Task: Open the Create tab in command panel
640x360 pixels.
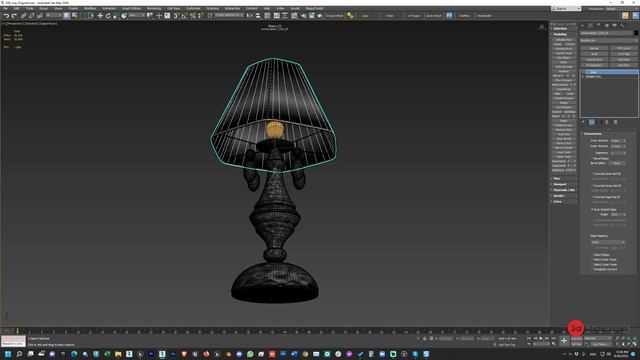Action: (582, 25)
